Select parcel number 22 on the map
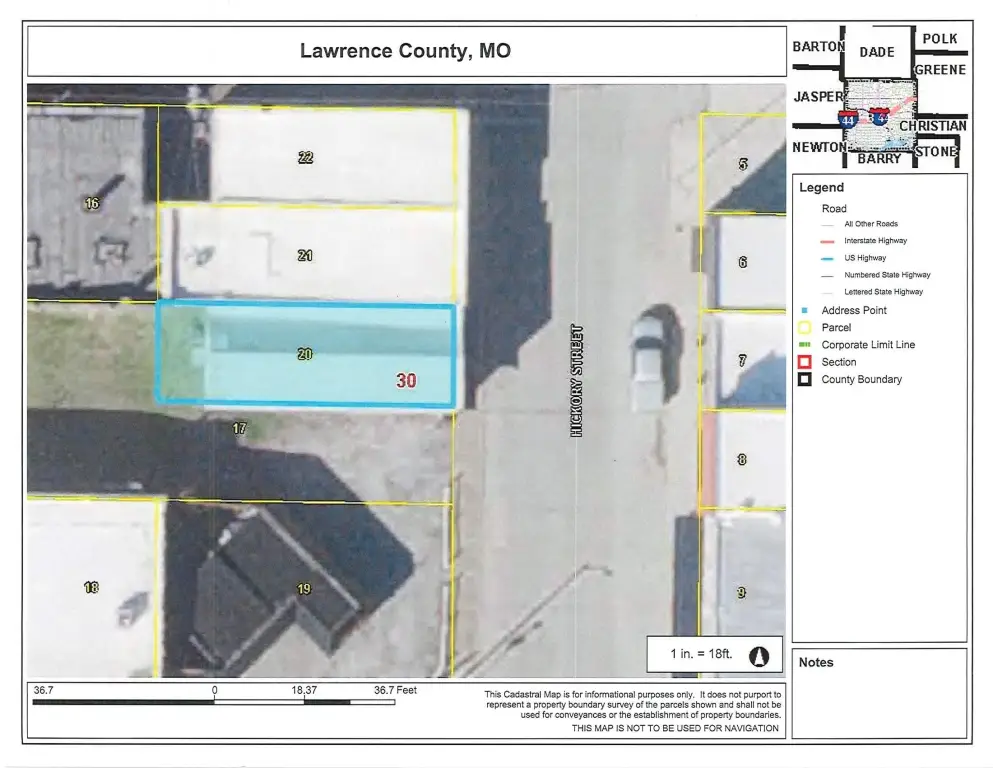Screen dimensions: 993x768 click(x=305, y=157)
